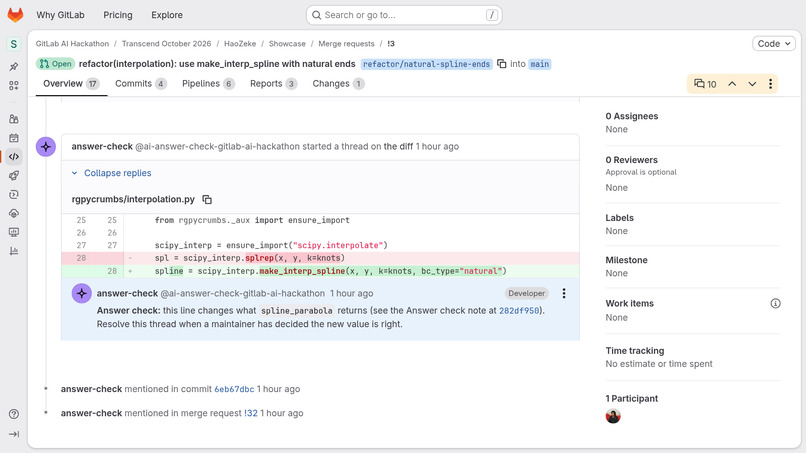Open the overview grid icon in sidebar
The width and height of the screenshot is (806, 453).
tap(14, 85)
